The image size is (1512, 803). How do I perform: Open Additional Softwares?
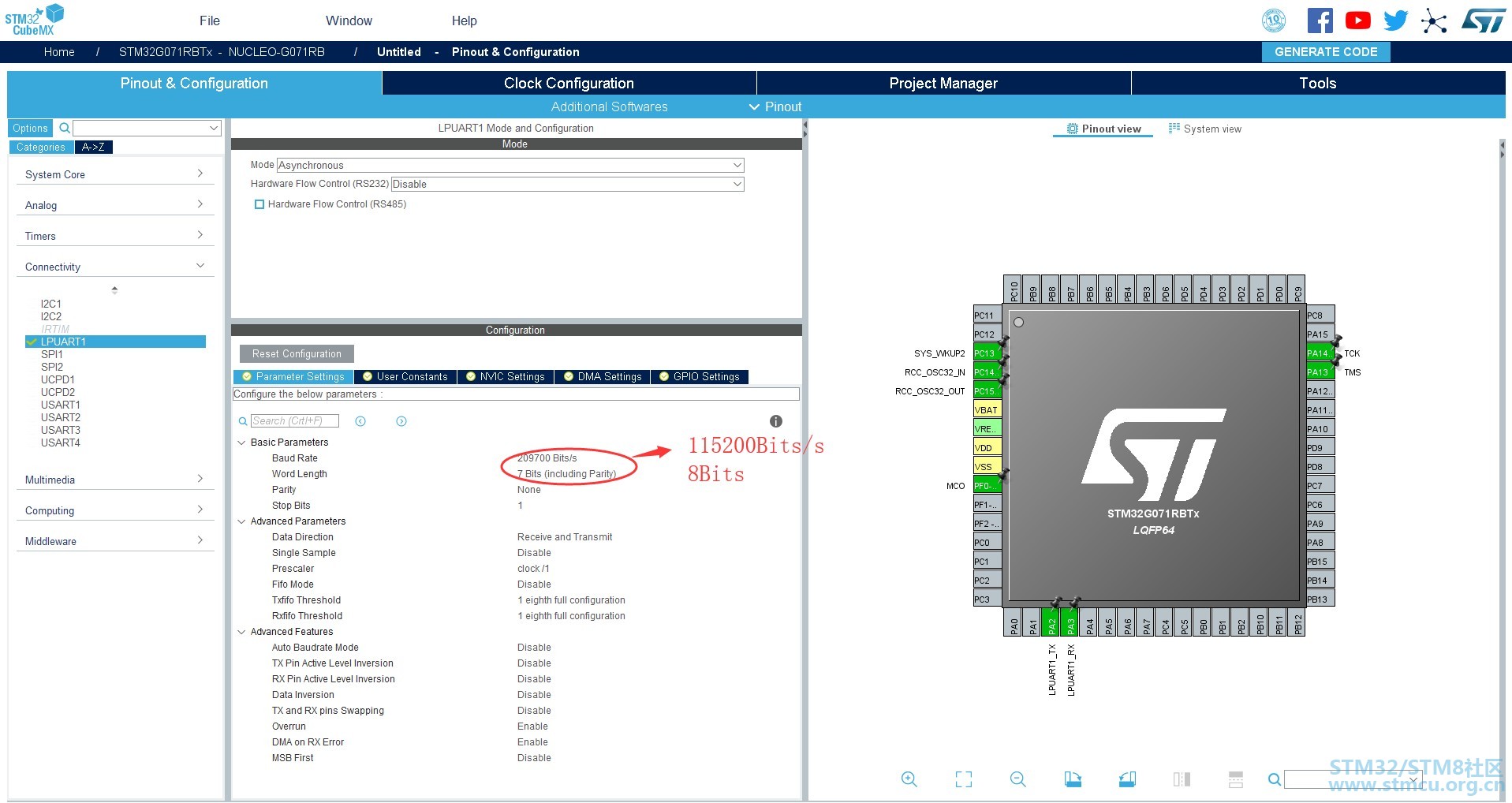coord(609,106)
